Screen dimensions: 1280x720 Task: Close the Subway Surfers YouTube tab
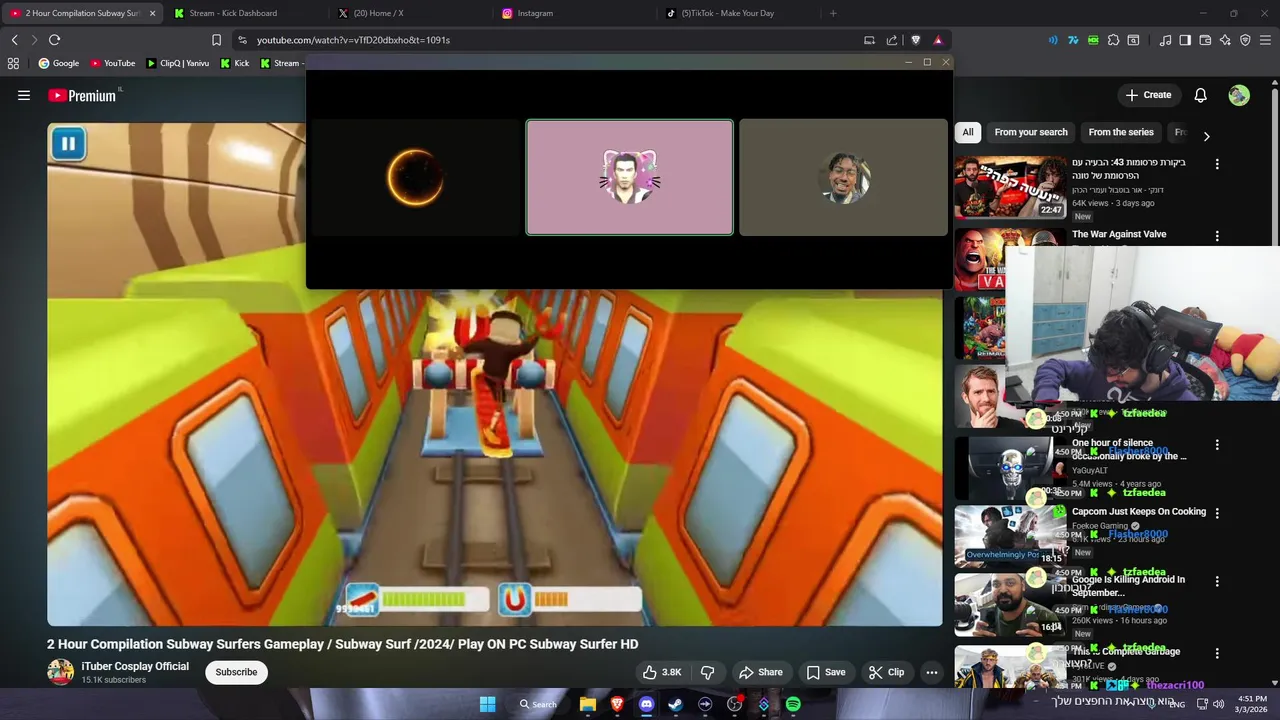[x=152, y=13]
